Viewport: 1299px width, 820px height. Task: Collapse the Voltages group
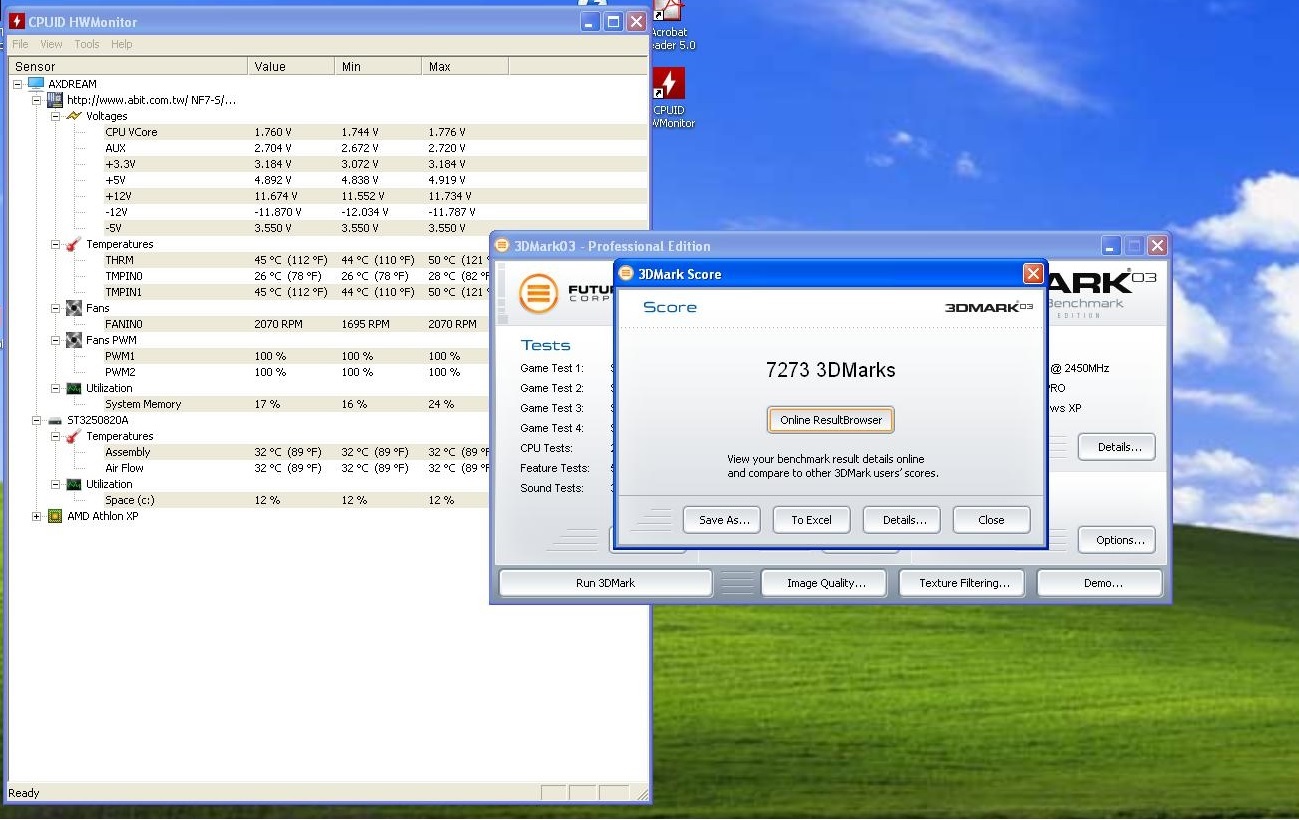(x=56, y=116)
